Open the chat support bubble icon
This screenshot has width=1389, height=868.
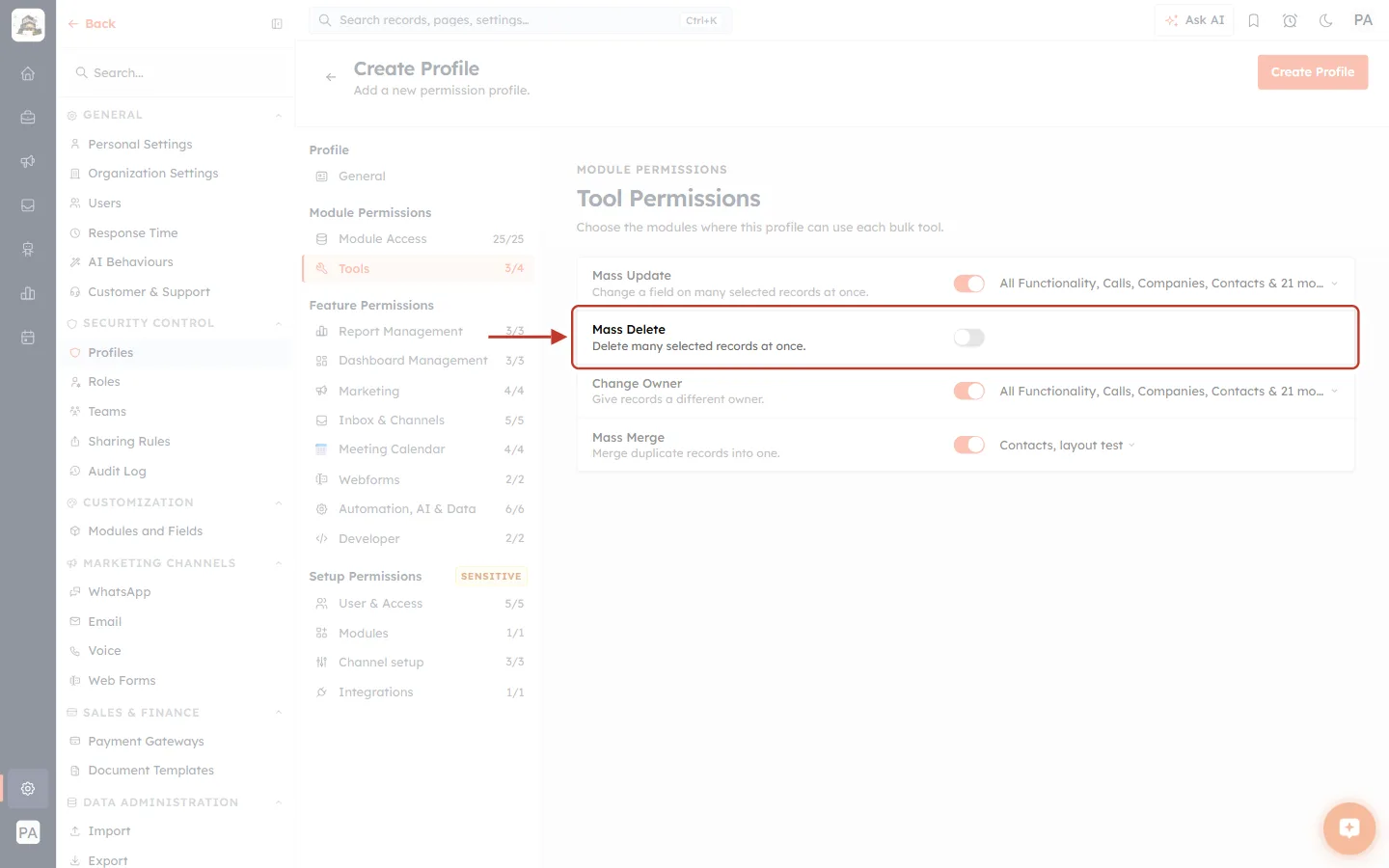[x=1348, y=828]
